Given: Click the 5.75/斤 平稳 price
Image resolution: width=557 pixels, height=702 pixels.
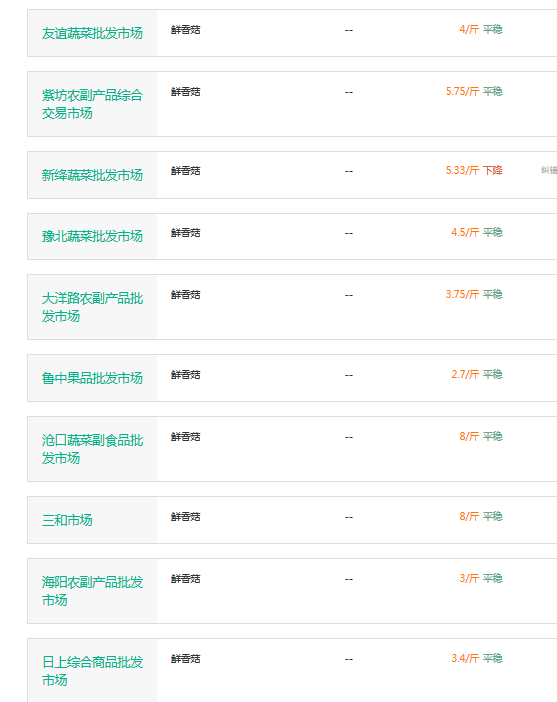Looking at the screenshot, I should coord(474,91).
